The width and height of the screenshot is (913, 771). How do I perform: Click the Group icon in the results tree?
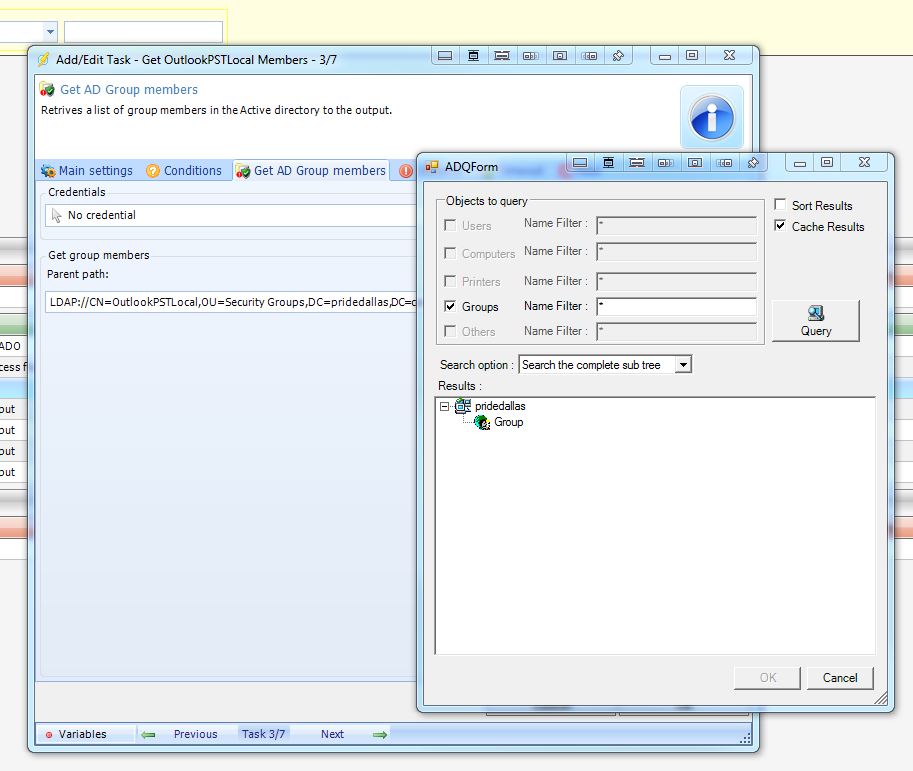(482, 423)
